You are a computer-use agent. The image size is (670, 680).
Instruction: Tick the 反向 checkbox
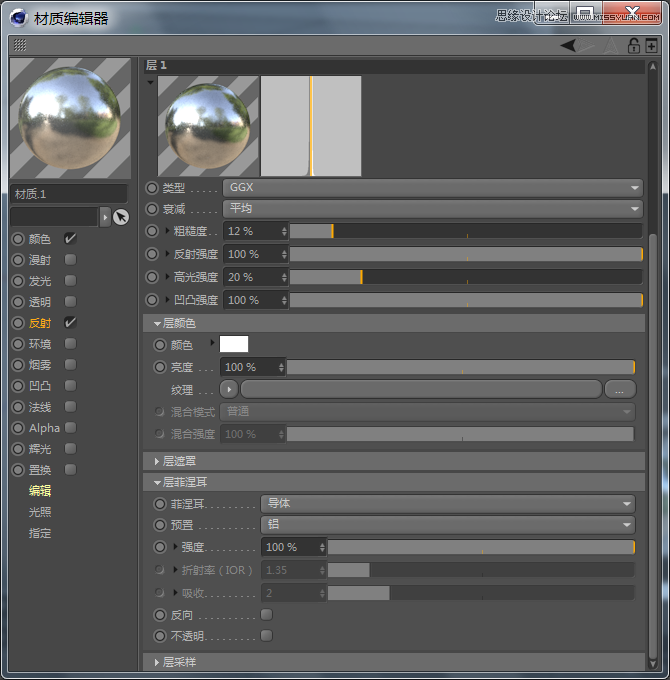pyautogui.click(x=266, y=614)
